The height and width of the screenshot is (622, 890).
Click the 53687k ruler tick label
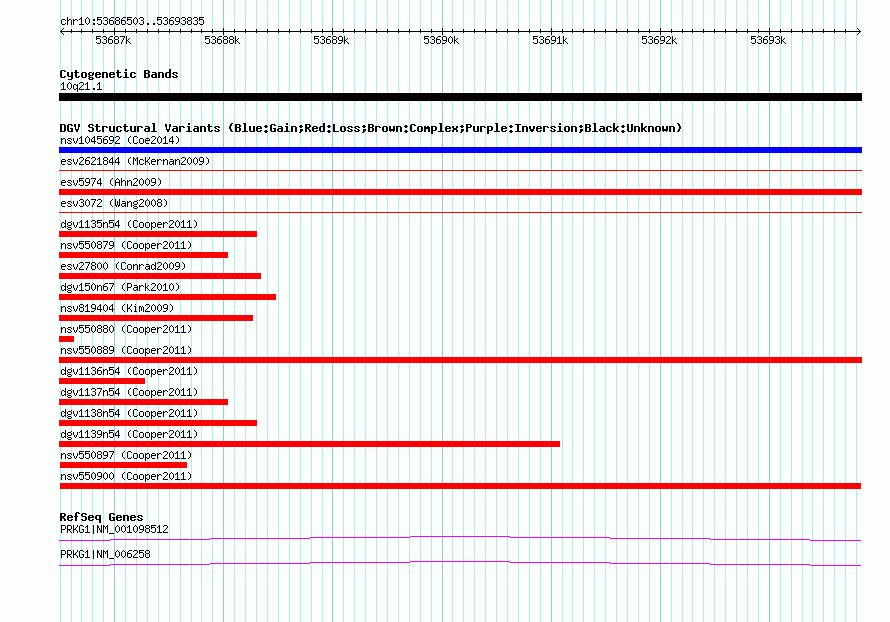tap(113, 40)
